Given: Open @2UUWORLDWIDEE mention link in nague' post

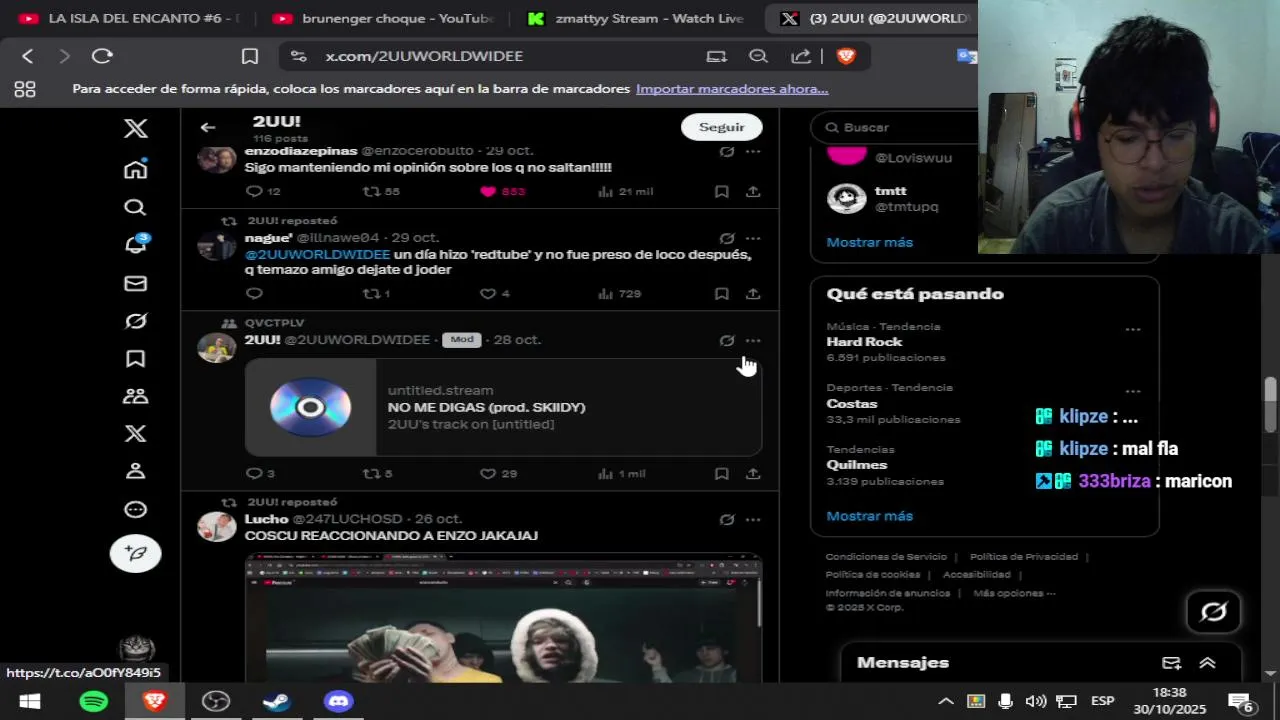Looking at the screenshot, I should click(x=317, y=254).
